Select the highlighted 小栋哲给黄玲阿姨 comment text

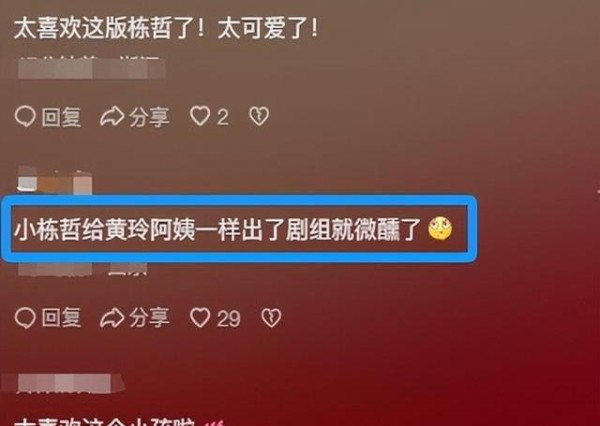pyautogui.click(x=218, y=230)
